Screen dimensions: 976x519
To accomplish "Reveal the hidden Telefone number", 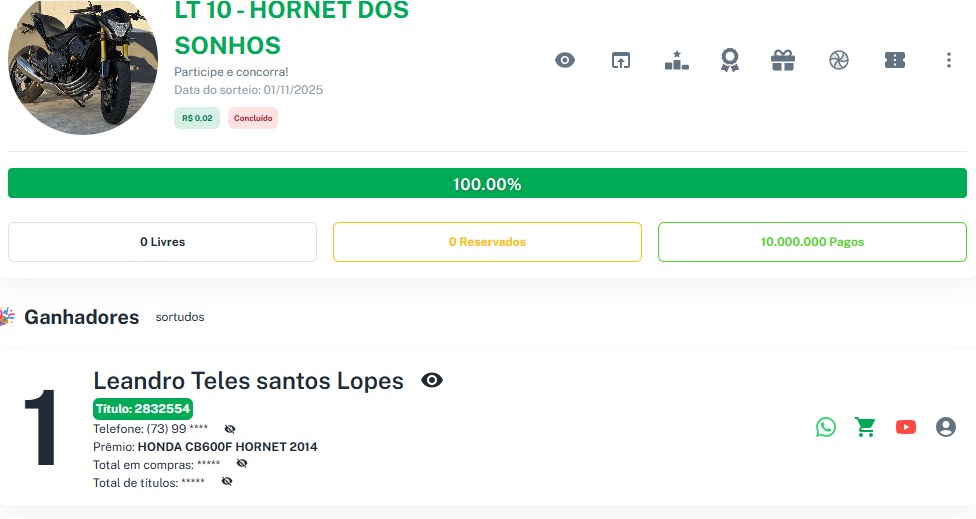I will tap(230, 429).
